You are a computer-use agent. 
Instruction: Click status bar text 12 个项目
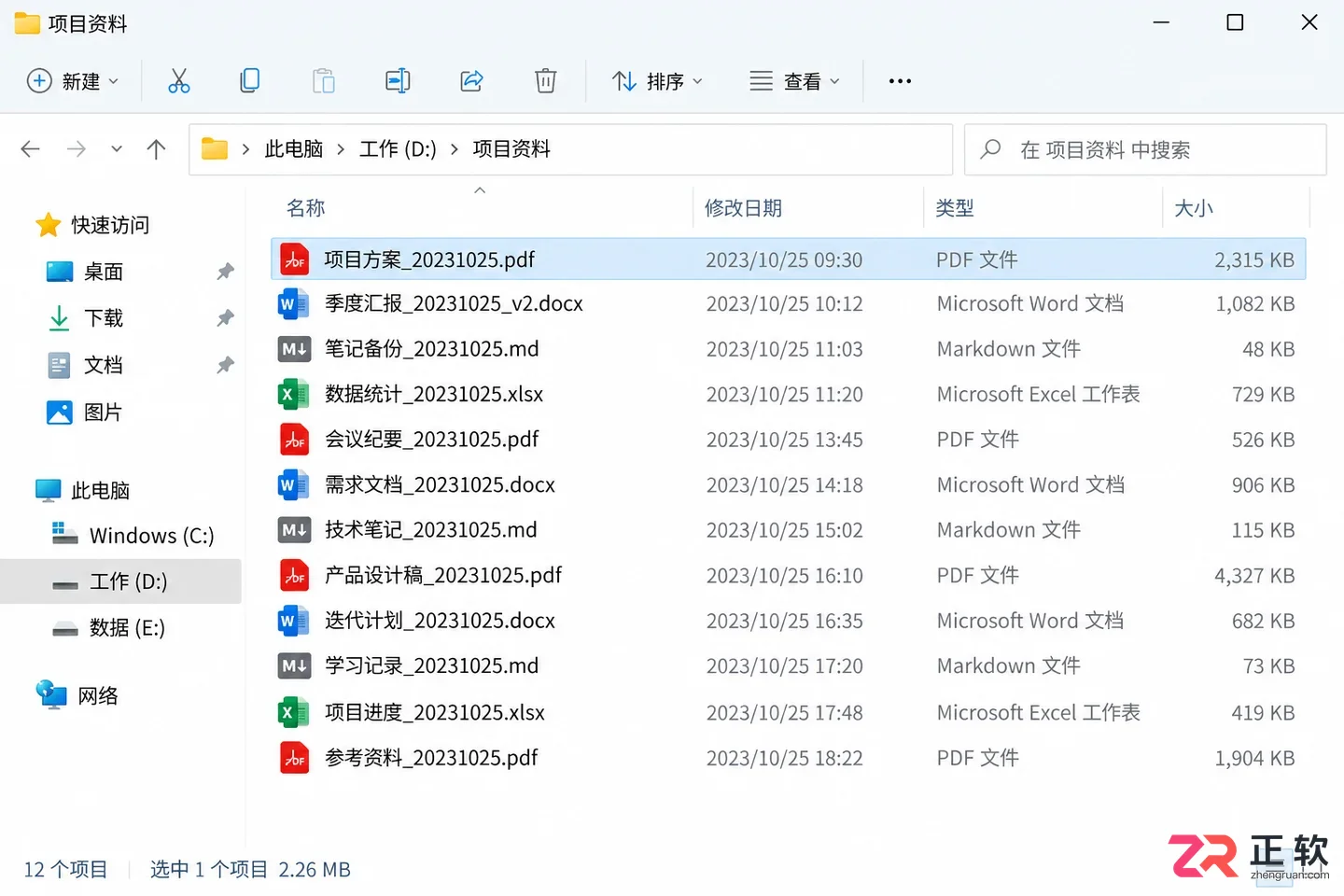pos(65,870)
